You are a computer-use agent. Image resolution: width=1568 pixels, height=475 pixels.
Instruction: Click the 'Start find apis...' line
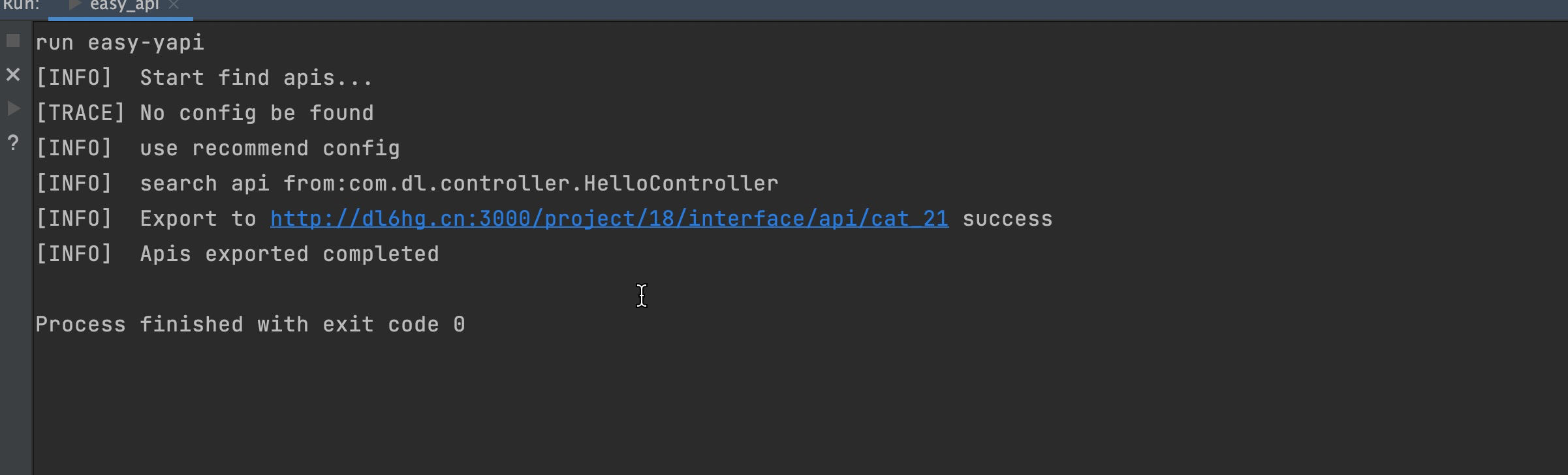coord(204,77)
